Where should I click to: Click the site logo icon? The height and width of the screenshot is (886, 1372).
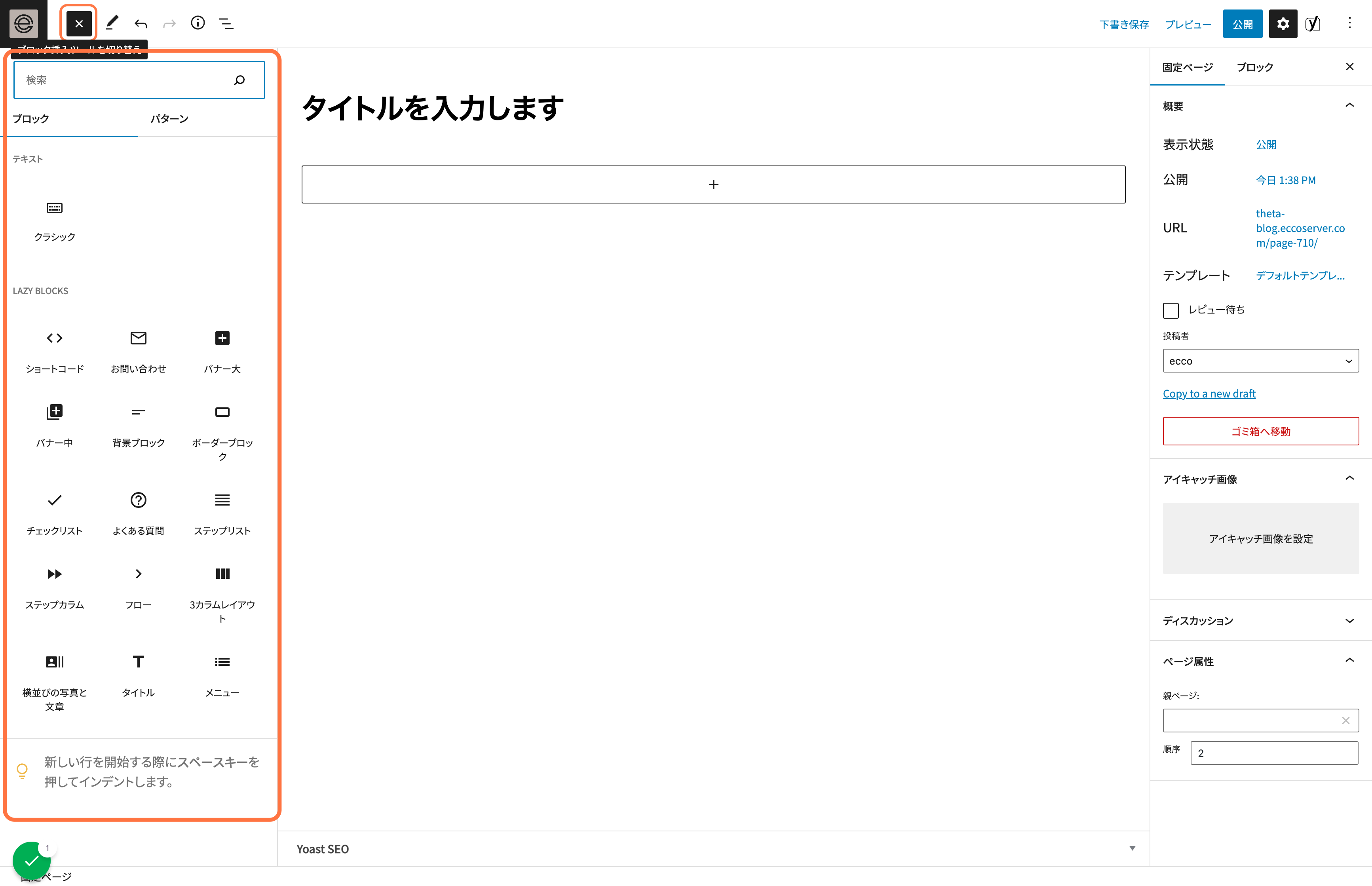pos(24,24)
